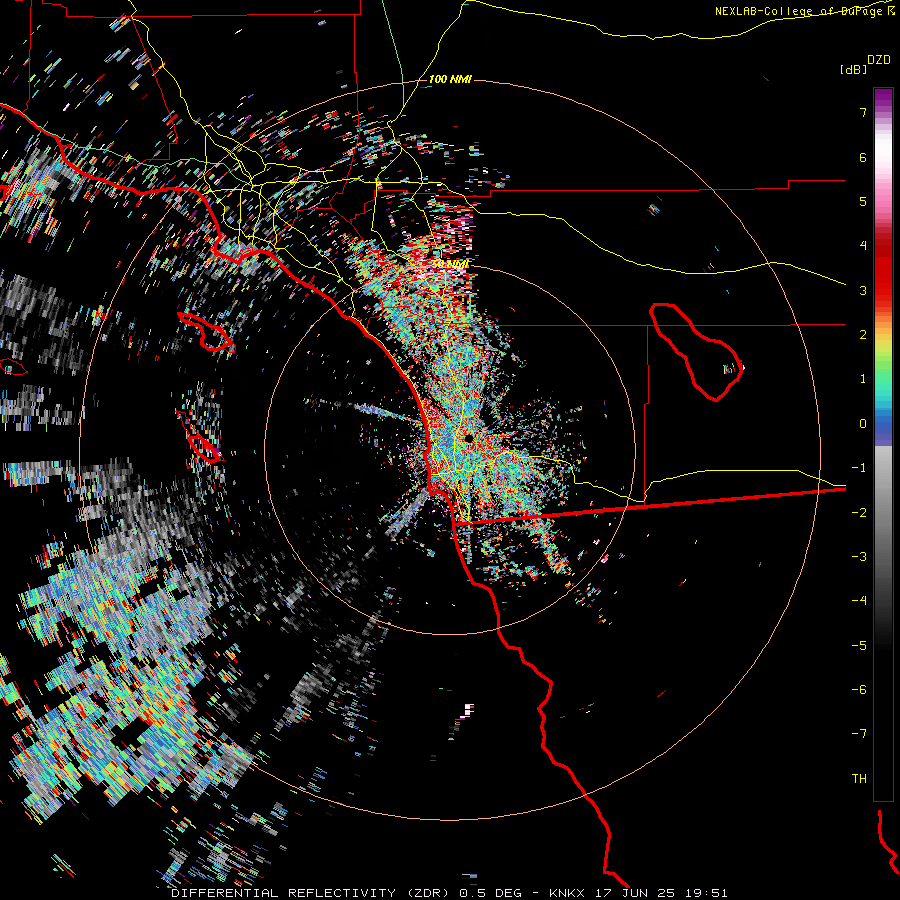The width and height of the screenshot is (900, 900).
Task: Click the 50 NMI range ring label
Action: pyautogui.click(x=451, y=264)
